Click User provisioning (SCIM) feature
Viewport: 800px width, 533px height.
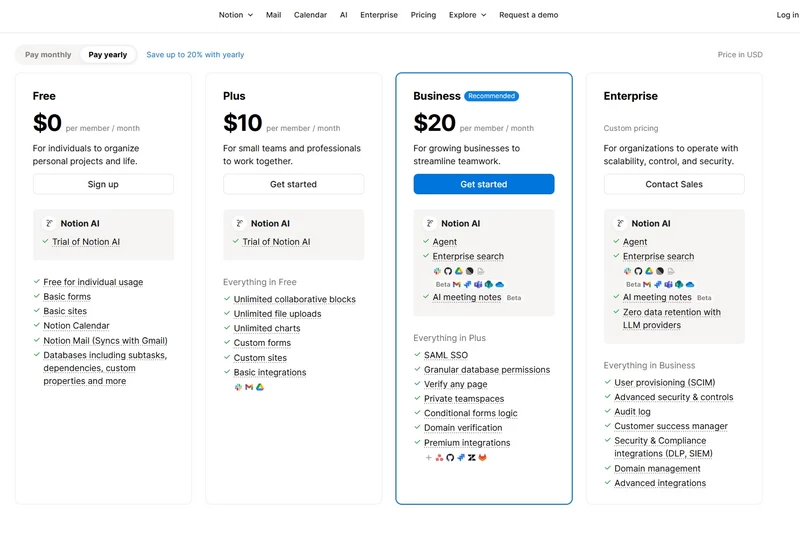tap(664, 383)
